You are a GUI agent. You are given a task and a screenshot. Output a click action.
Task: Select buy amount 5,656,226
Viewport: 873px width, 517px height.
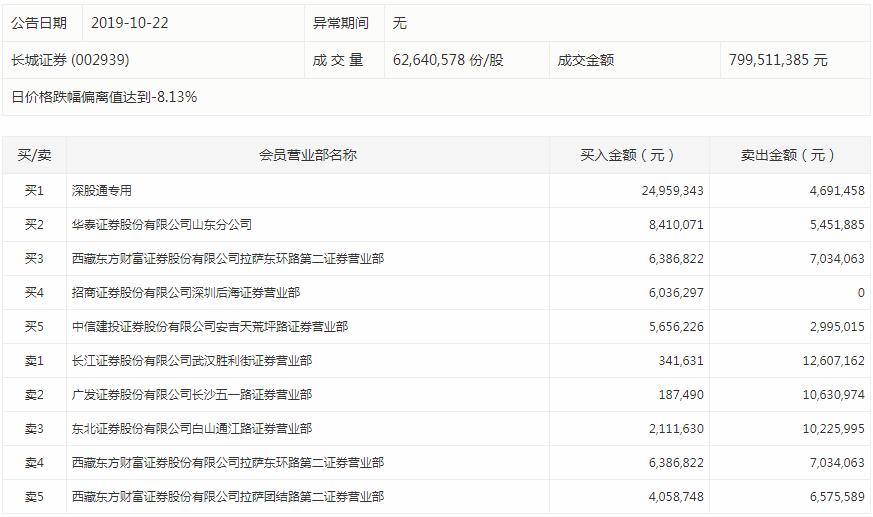[676, 326]
